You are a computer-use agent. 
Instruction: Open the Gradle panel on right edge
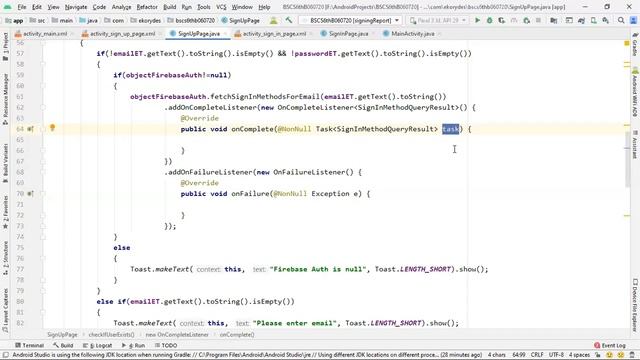635,45
